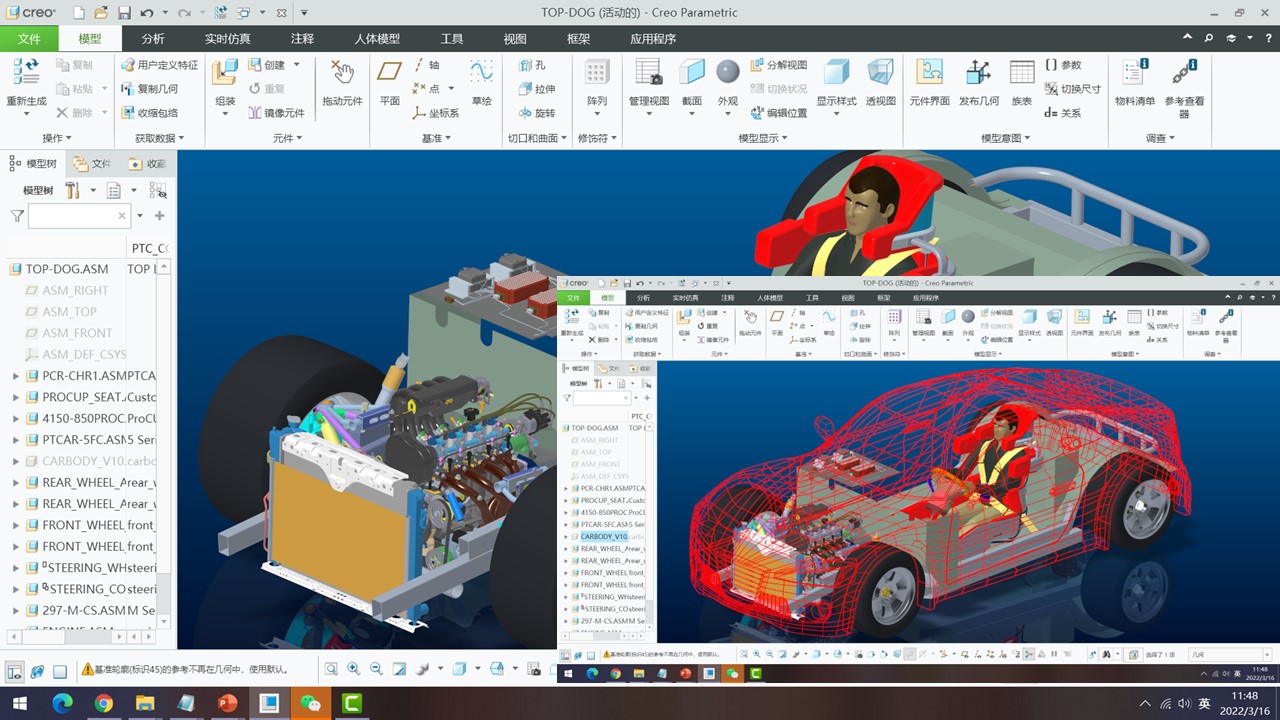Viewport: 1280px width, 720px height.
Task: Expand the Datum (基准) group
Action: coord(436,138)
